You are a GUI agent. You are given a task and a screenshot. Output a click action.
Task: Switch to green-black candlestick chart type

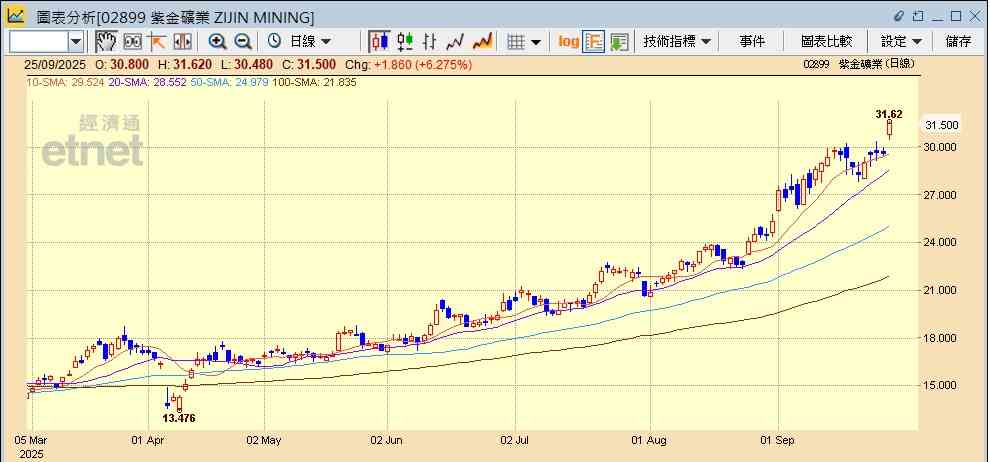405,42
